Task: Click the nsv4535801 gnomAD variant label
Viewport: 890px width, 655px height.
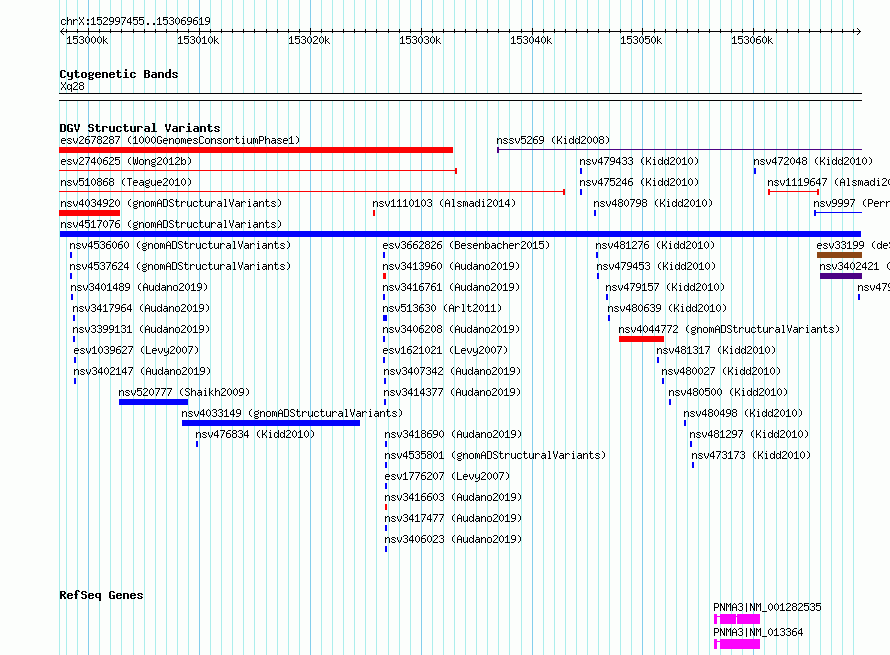Action: pos(495,455)
